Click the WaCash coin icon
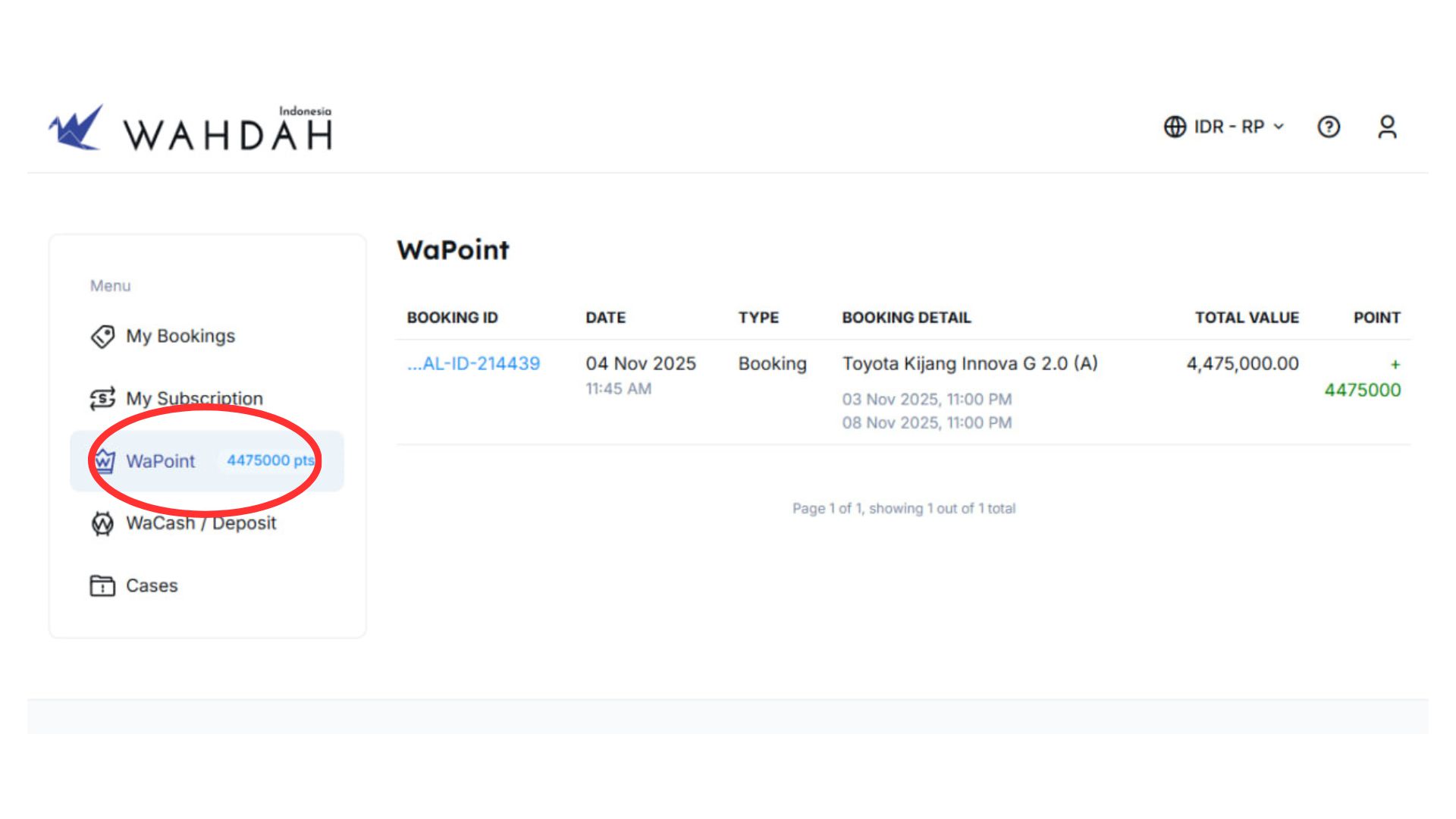 pos(102,523)
